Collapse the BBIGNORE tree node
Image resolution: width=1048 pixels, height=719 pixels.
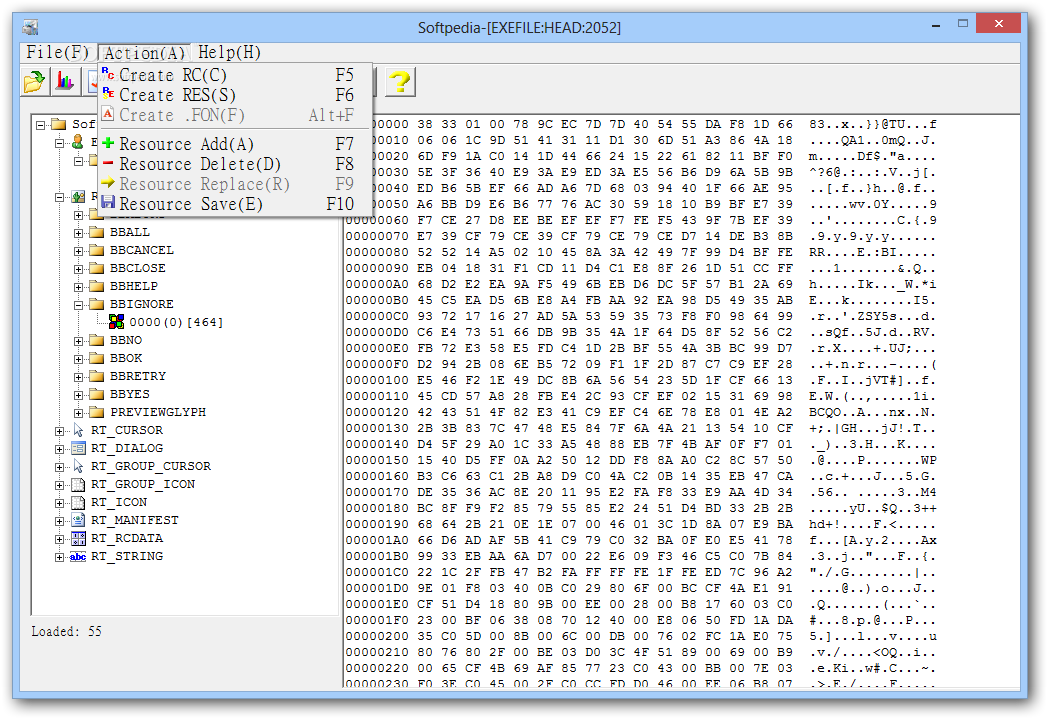point(78,305)
